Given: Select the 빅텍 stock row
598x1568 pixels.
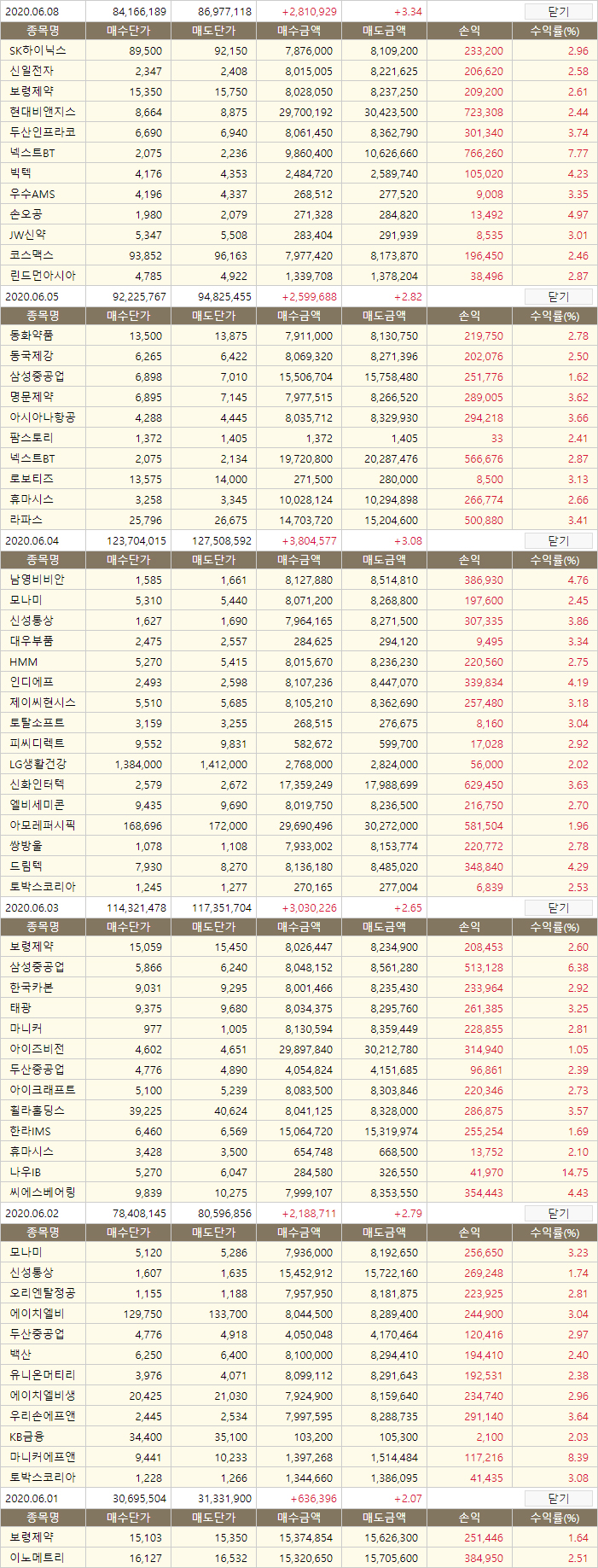Looking at the screenshot, I should tap(299, 174).
